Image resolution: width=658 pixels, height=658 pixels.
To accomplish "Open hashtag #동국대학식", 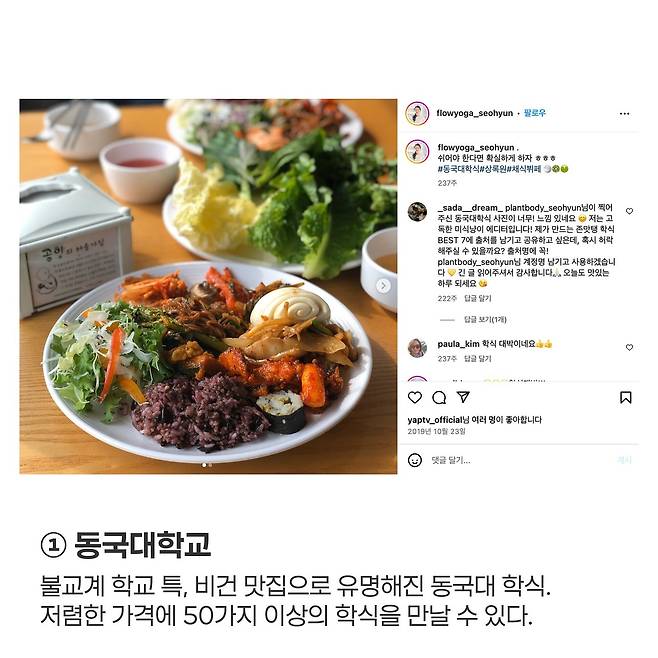I will click(x=458, y=169).
